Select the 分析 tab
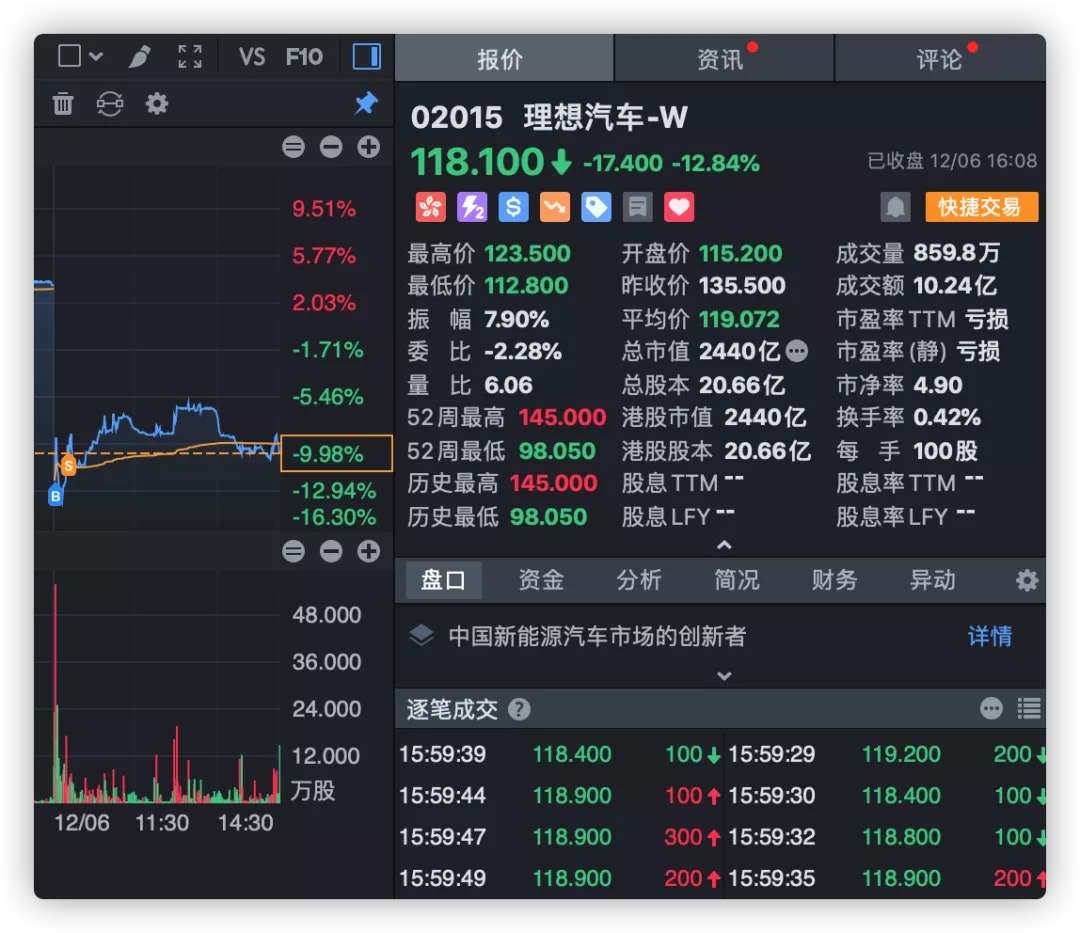The height and width of the screenshot is (933, 1080). pyautogui.click(x=638, y=580)
